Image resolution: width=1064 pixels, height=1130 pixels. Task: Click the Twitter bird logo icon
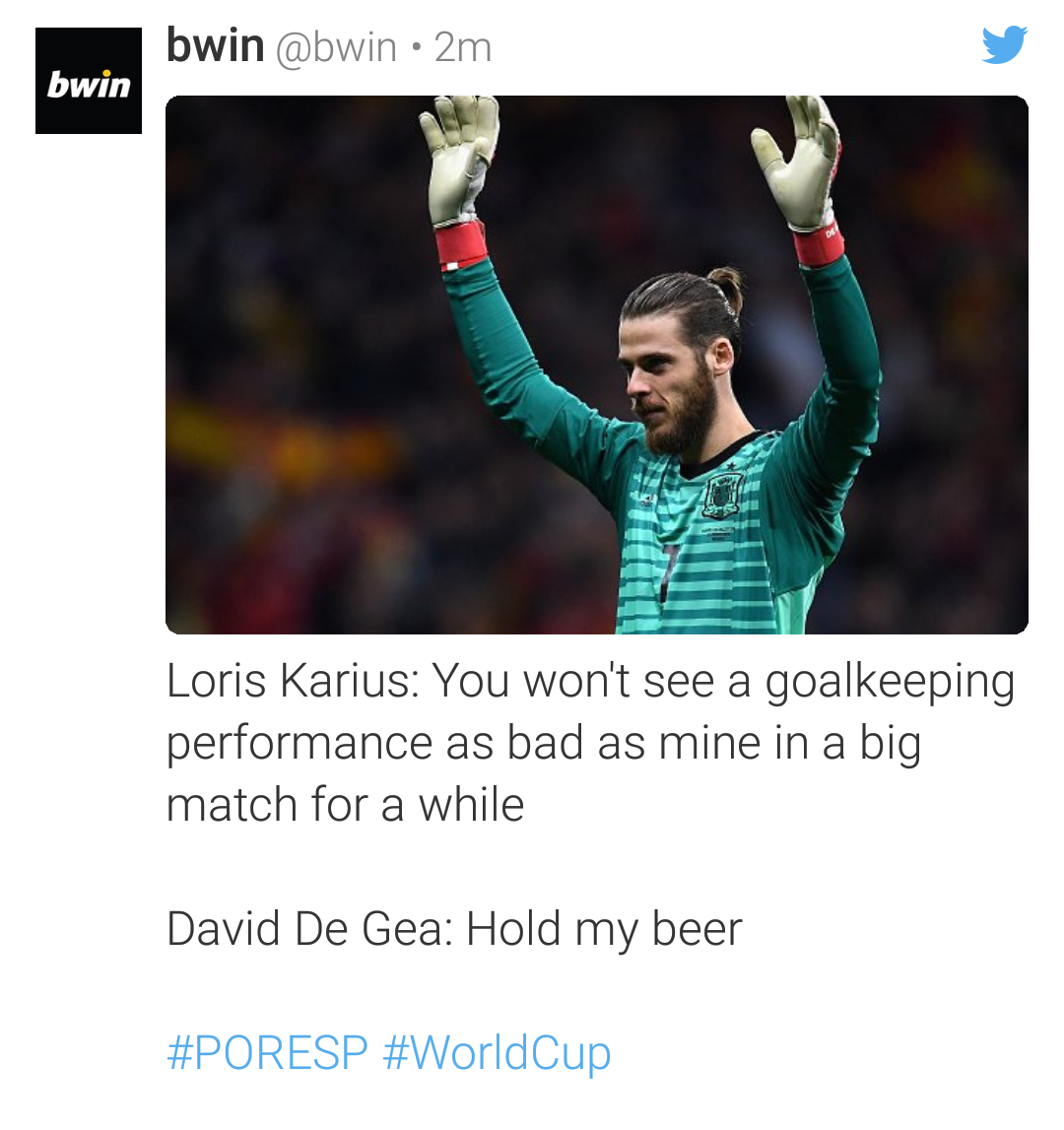(1004, 44)
